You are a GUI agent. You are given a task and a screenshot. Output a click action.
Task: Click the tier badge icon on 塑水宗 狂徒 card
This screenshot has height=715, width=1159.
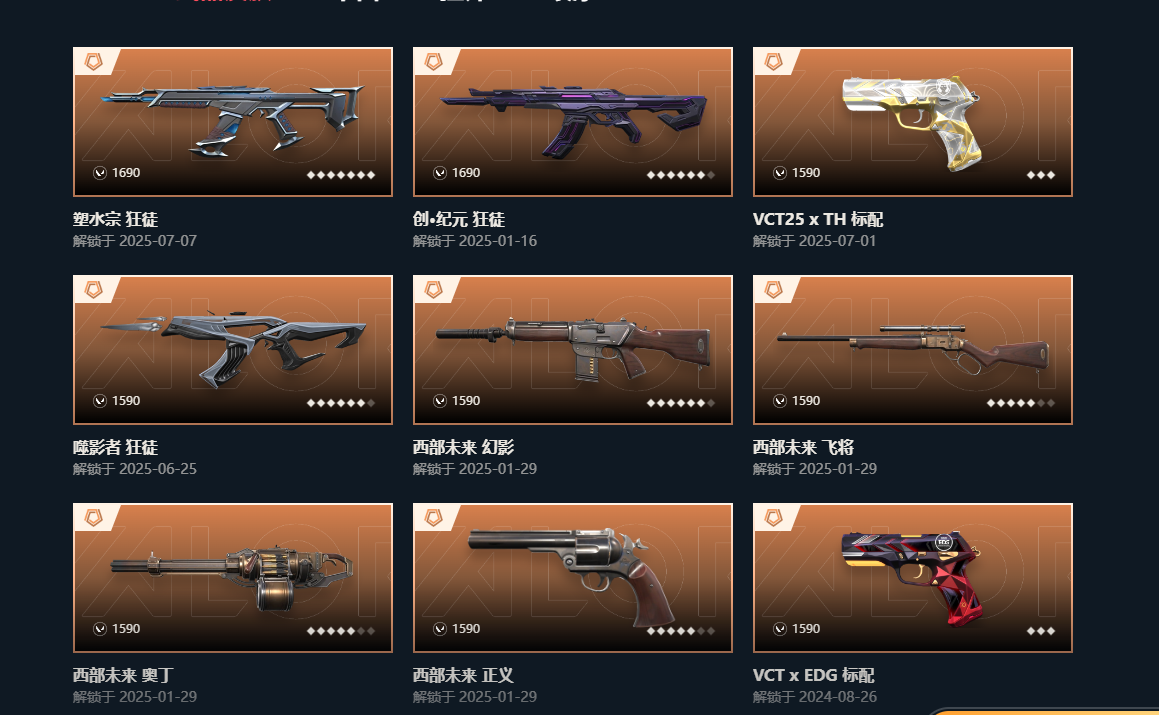94,61
